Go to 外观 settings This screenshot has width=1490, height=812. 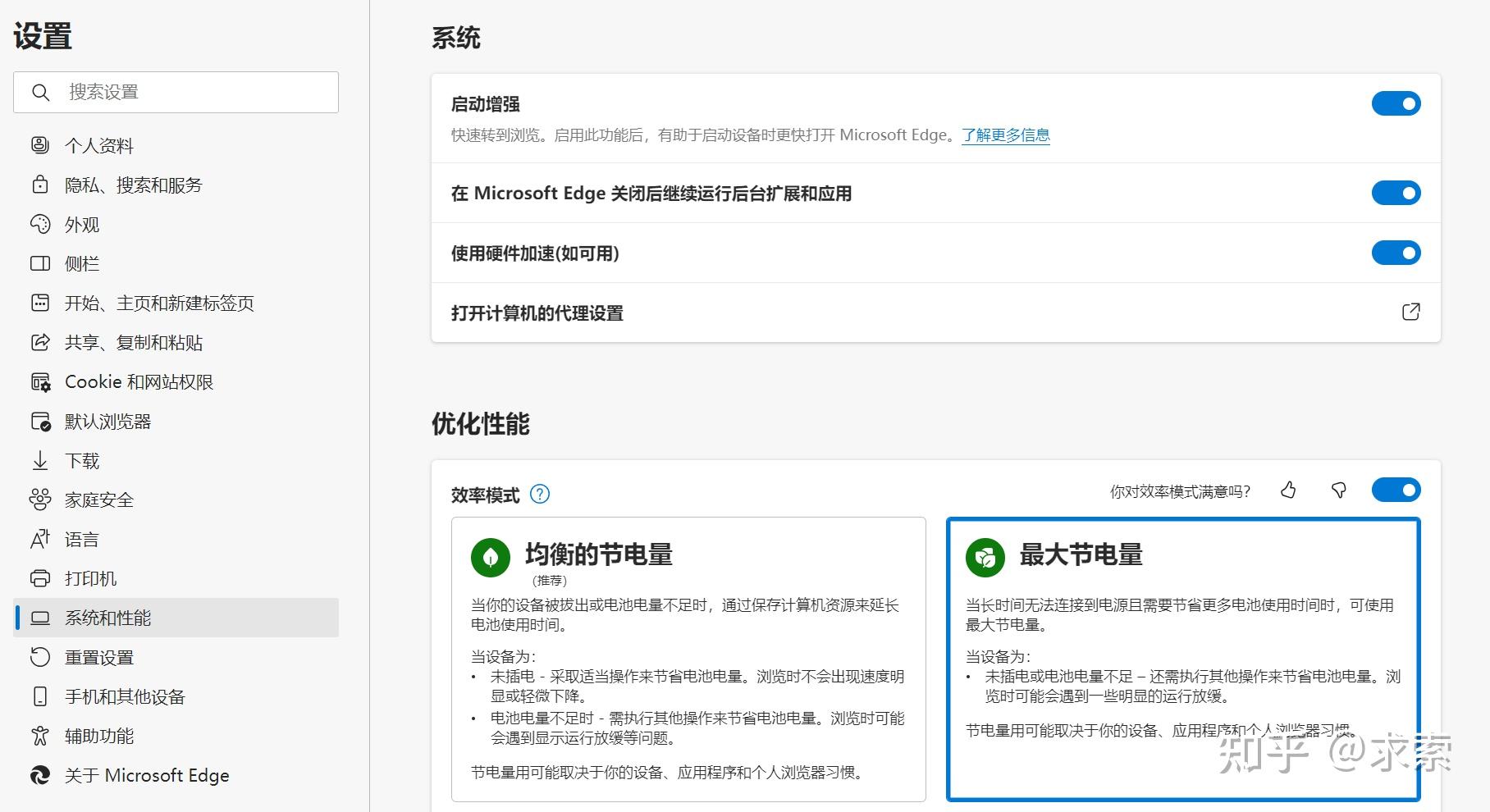176,224
